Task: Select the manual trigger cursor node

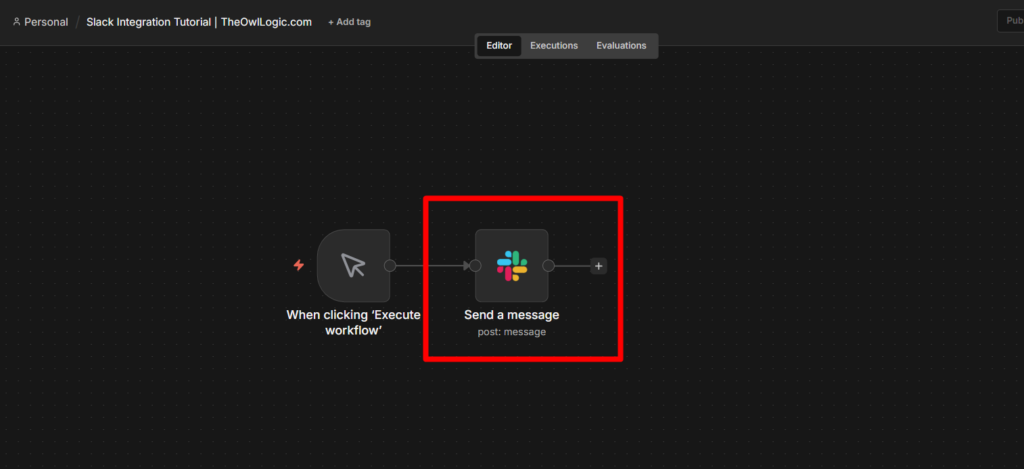Action: (353, 265)
